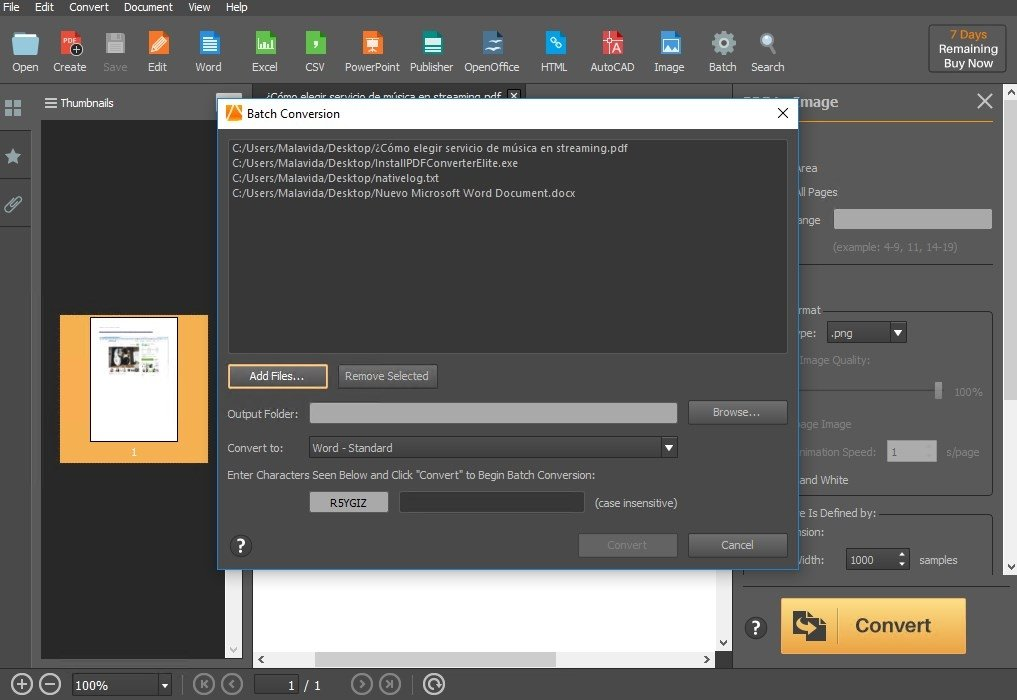Zoom out with the minus icon
The height and width of the screenshot is (700, 1017).
click(x=50, y=684)
